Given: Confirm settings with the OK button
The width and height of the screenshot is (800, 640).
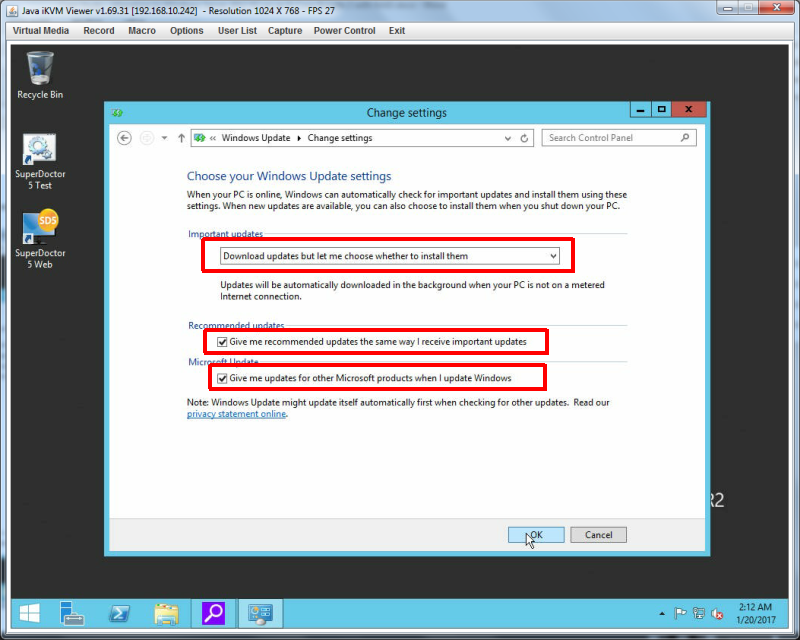Looking at the screenshot, I should (x=536, y=534).
